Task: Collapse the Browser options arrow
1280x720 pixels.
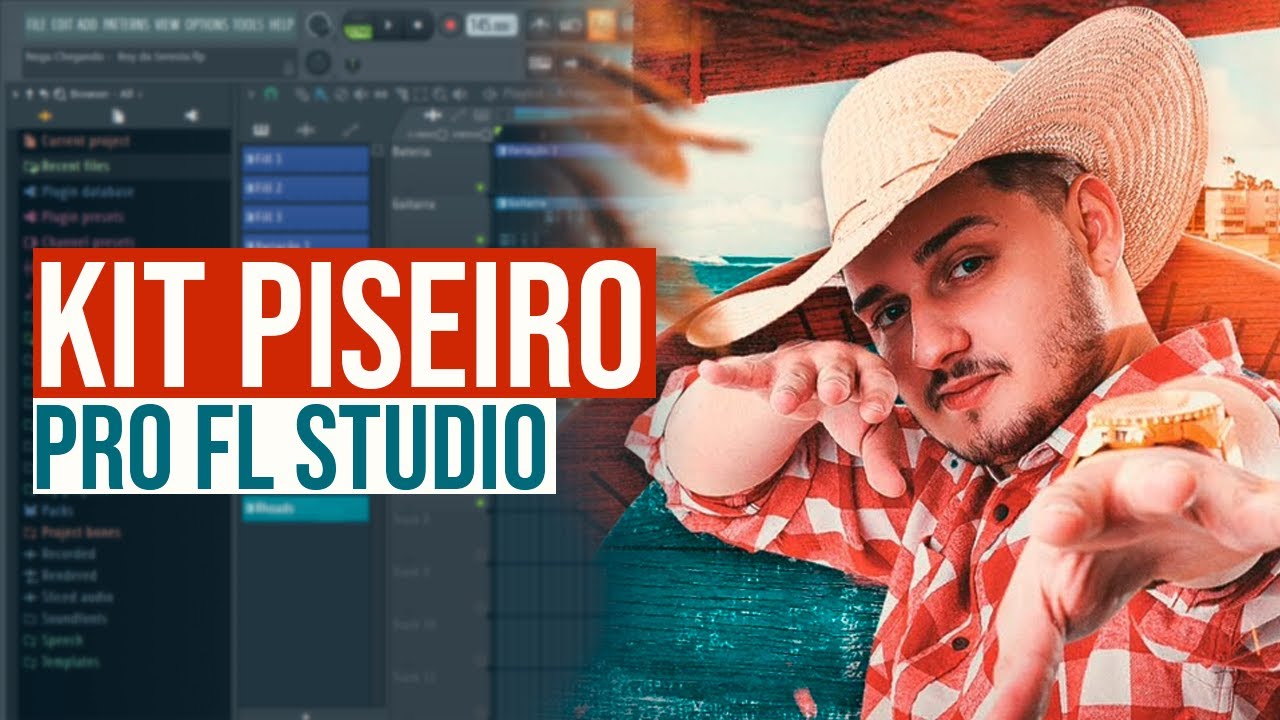Action: pos(17,94)
